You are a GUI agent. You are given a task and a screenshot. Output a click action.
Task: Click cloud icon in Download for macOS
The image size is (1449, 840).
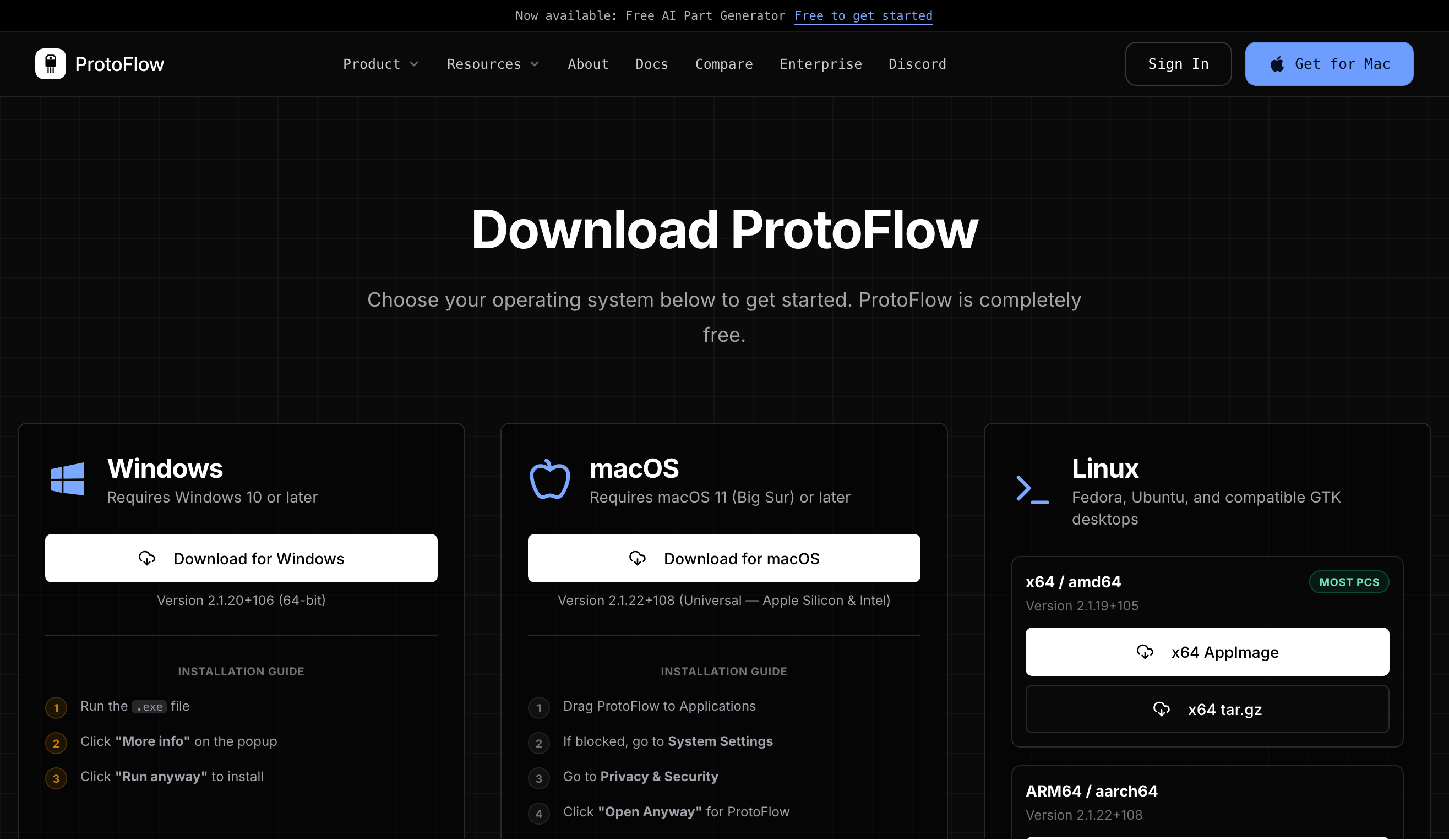[x=638, y=558]
